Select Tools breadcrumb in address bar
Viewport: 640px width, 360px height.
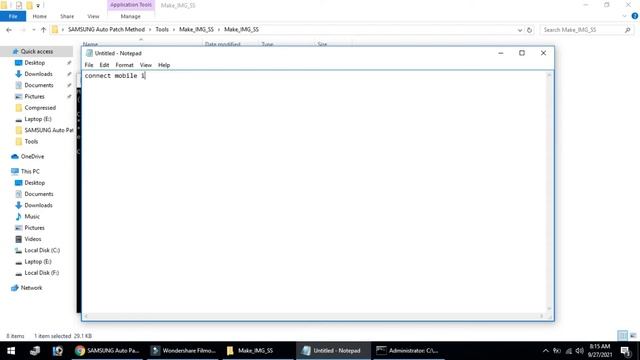(x=162, y=29)
